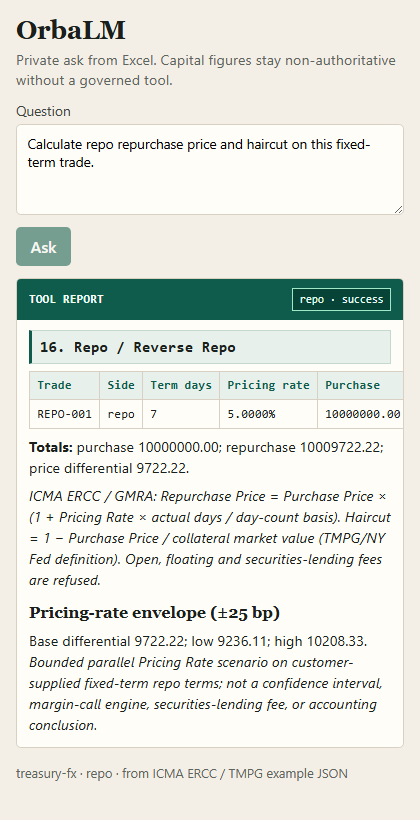Image resolution: width=420 pixels, height=820 pixels.
Task: Click the 'Term days' column header
Action: click(181, 385)
